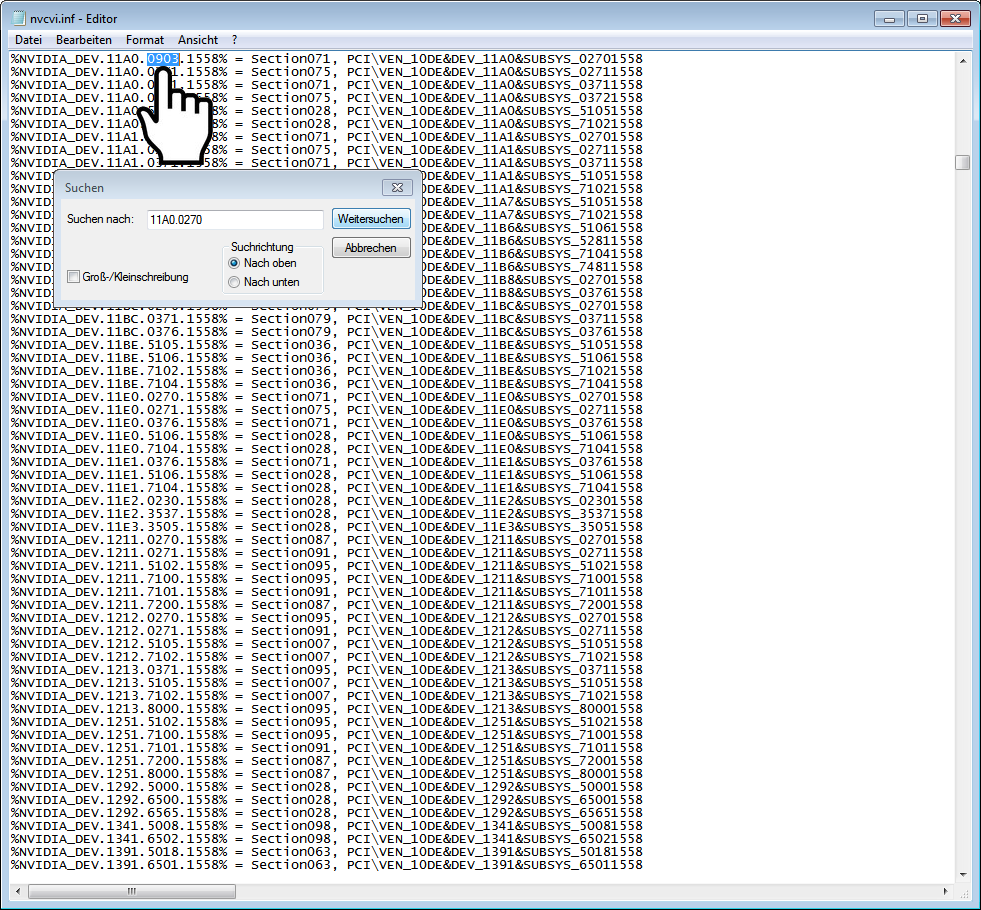Open the Bearbeiten menu
The image size is (981, 910).
click(84, 40)
